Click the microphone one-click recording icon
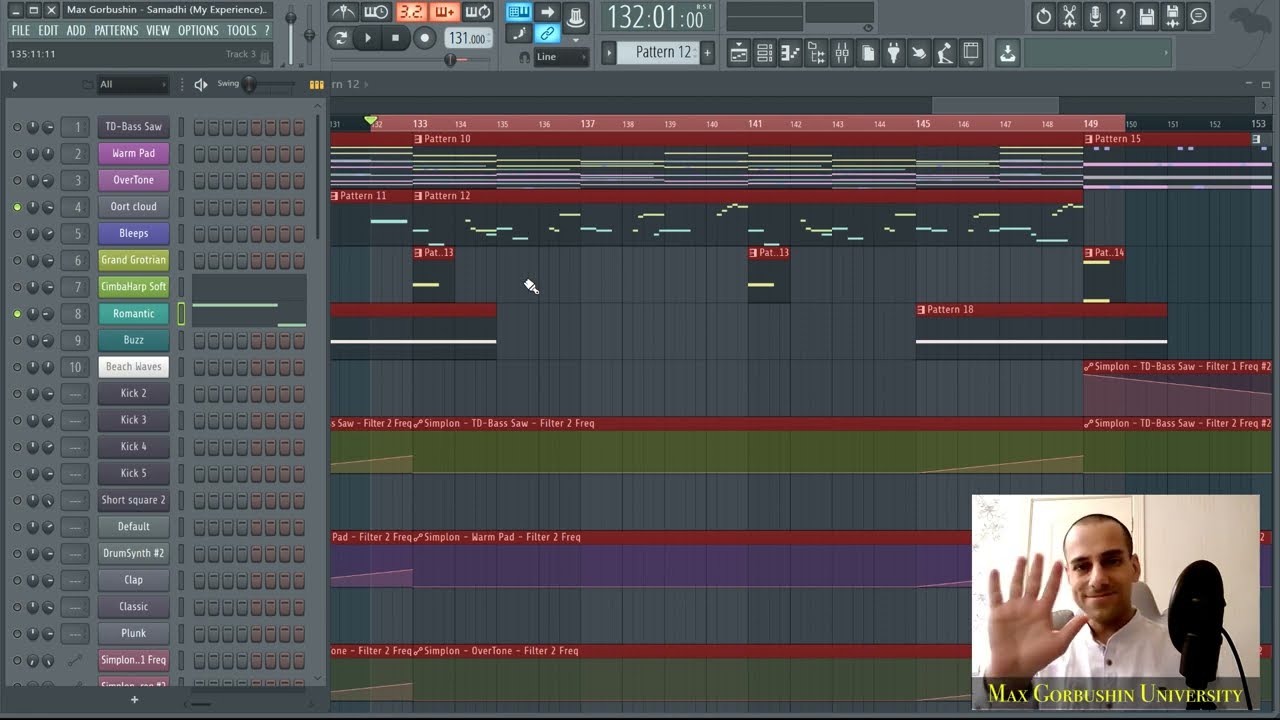Screen dimensions: 1280x720 pos(1096,16)
